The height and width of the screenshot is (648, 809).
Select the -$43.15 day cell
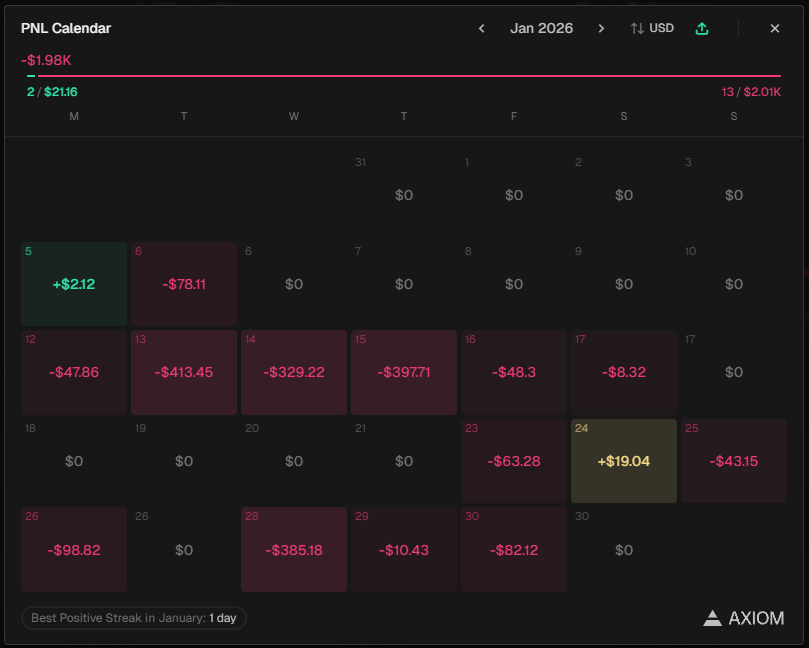click(x=734, y=461)
